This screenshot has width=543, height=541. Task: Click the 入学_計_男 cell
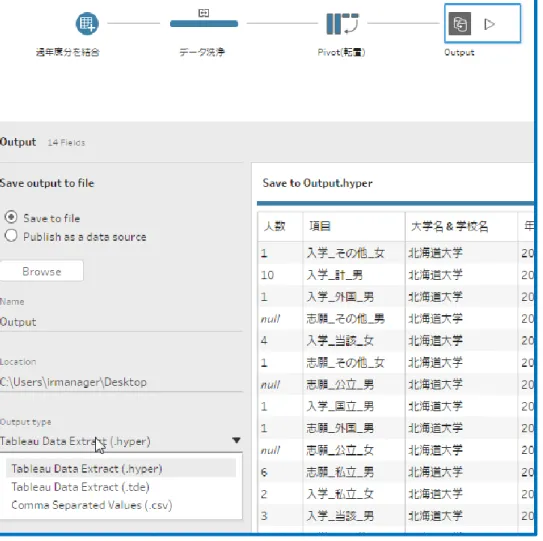click(x=354, y=275)
